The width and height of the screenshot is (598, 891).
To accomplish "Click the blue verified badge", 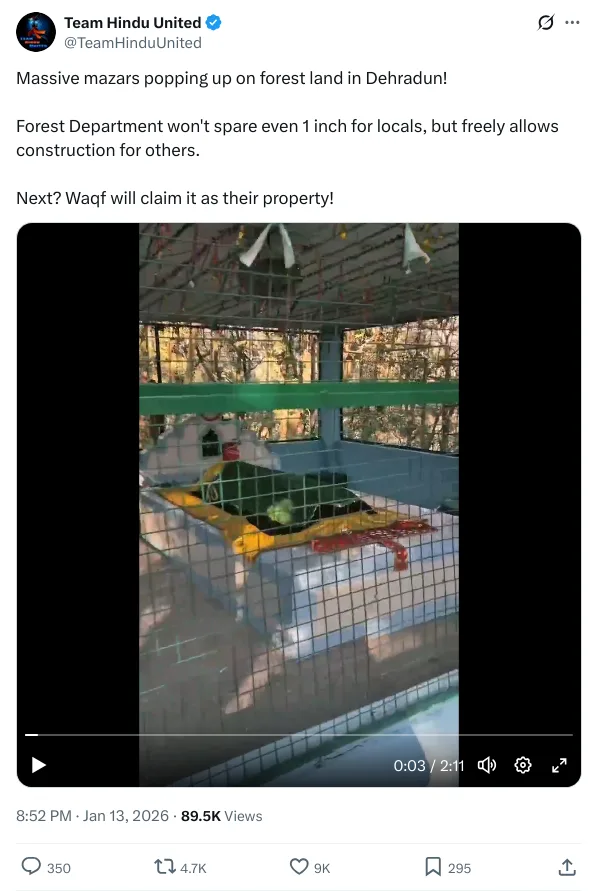I will click(214, 23).
